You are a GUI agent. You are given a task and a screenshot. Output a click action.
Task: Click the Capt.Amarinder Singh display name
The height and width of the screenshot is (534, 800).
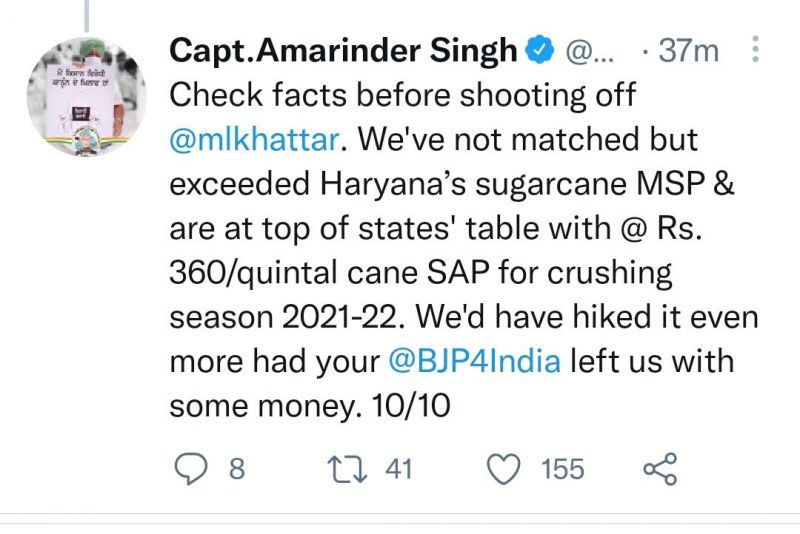point(344,50)
